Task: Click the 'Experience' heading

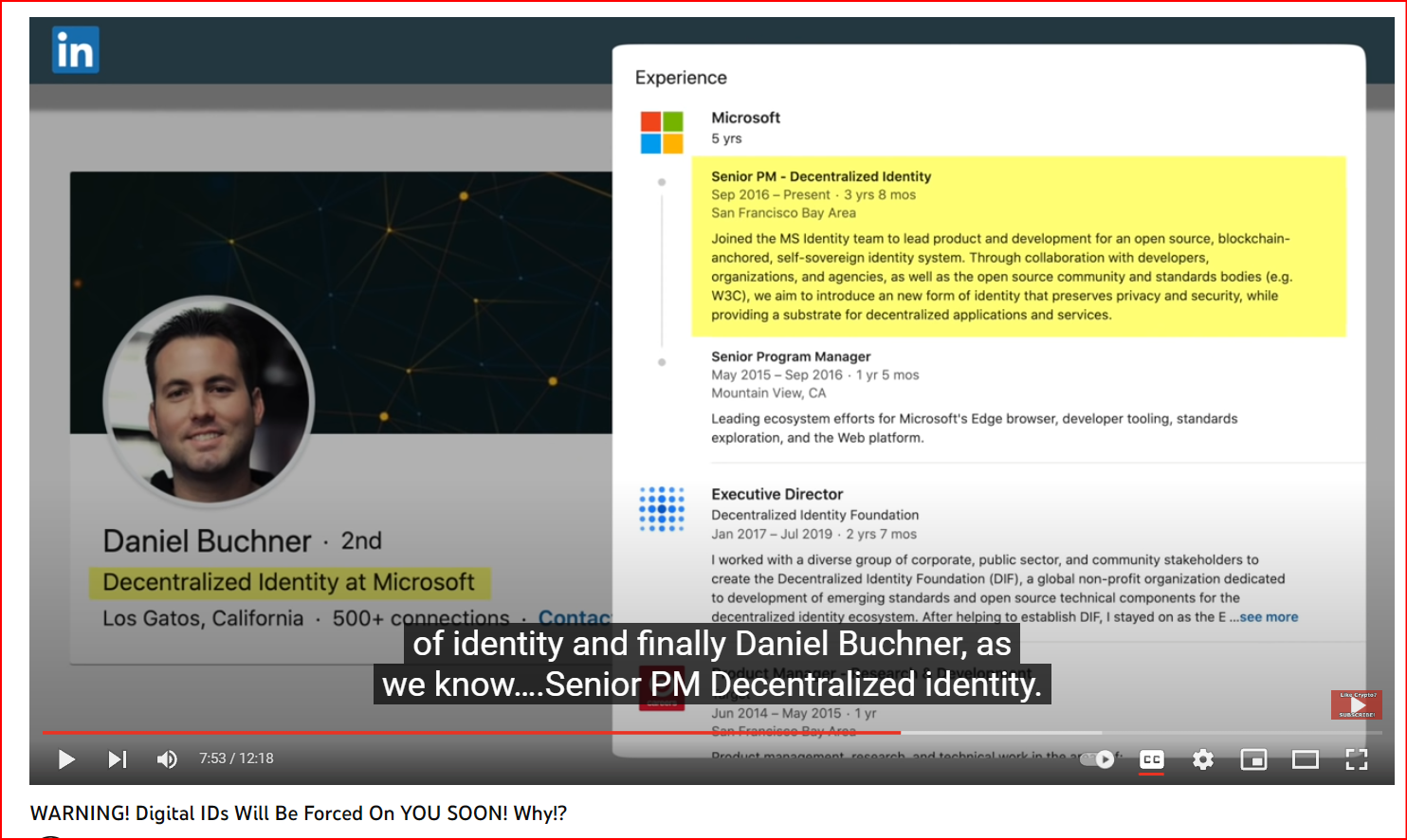Action: tap(681, 78)
